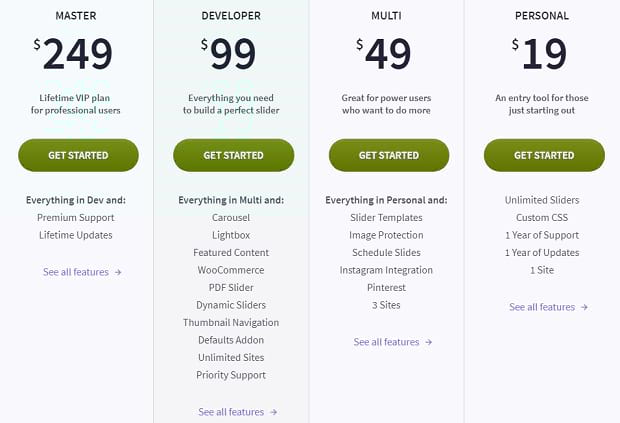Click Get Started under Master plan

78,155
